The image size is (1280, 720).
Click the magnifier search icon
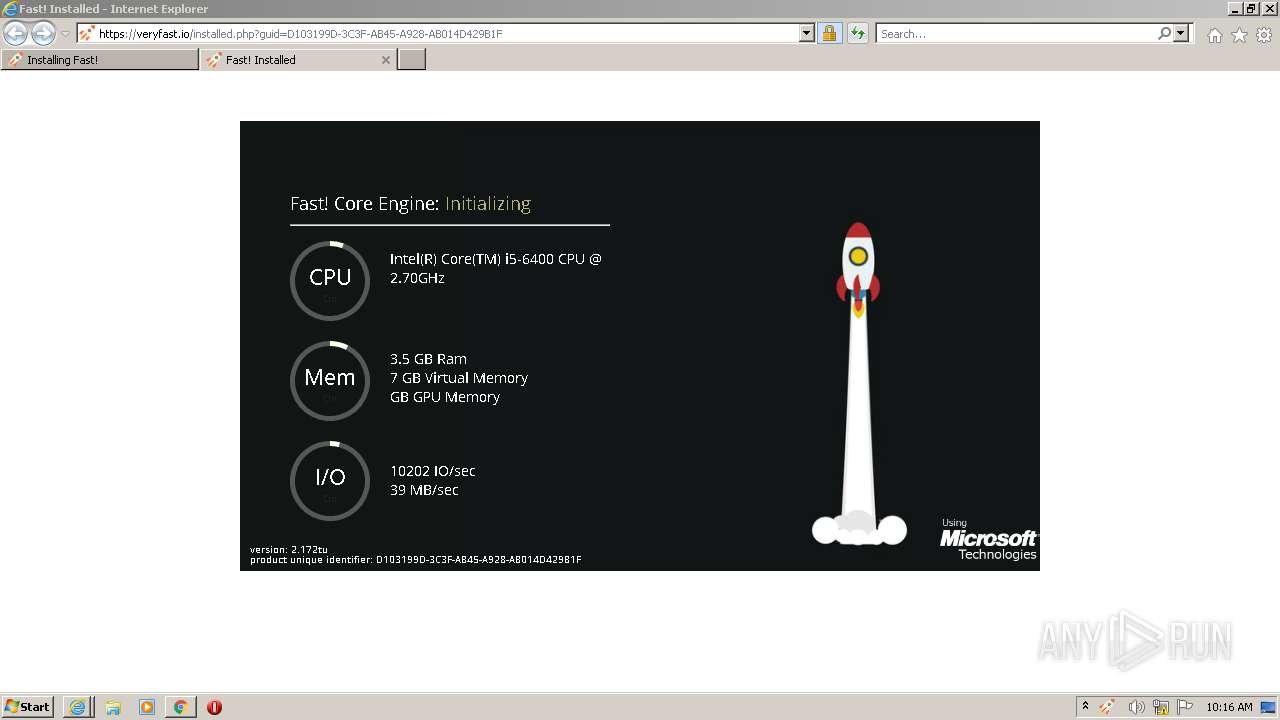tap(1164, 33)
